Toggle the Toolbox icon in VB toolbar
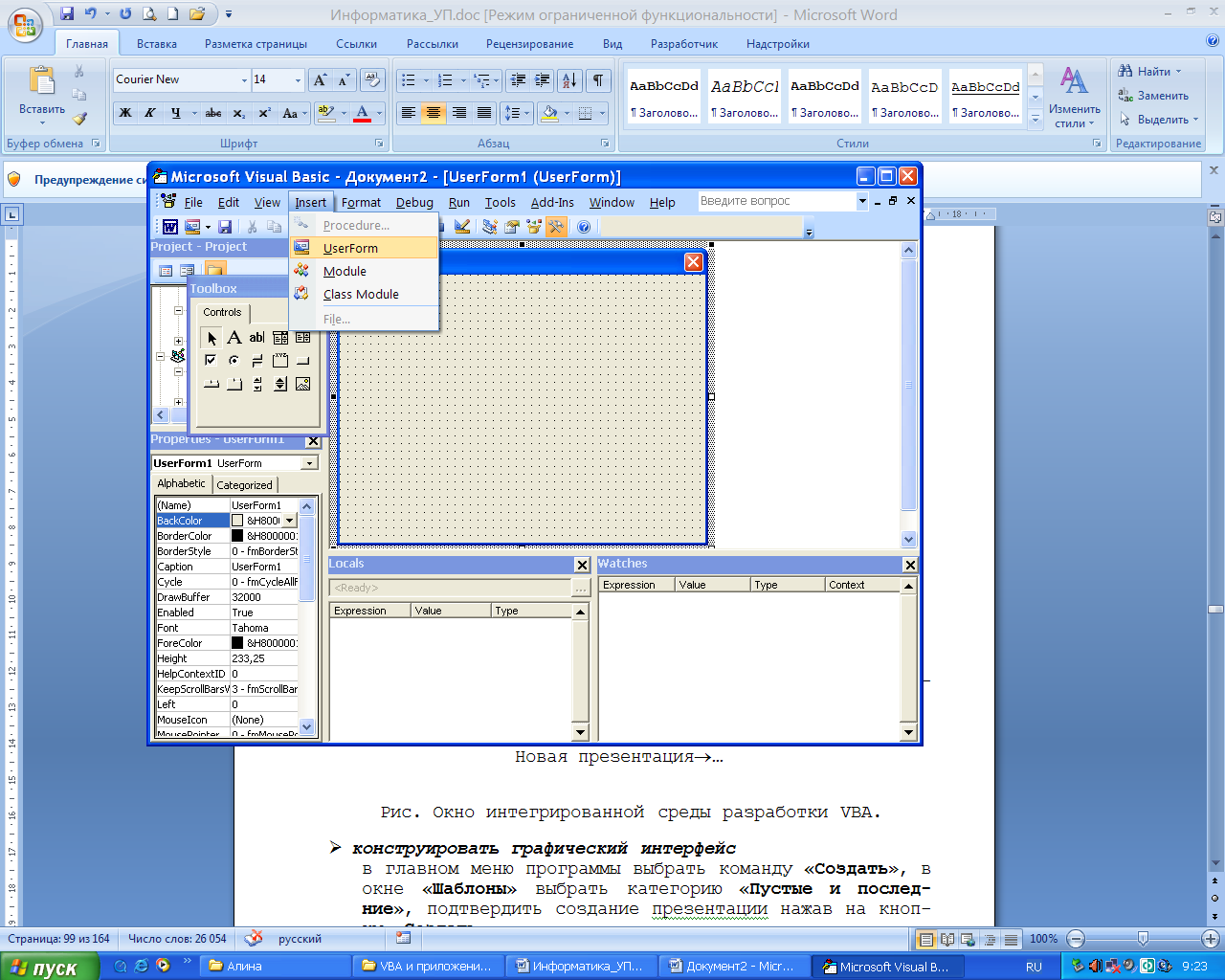1225x980 pixels. (x=556, y=227)
